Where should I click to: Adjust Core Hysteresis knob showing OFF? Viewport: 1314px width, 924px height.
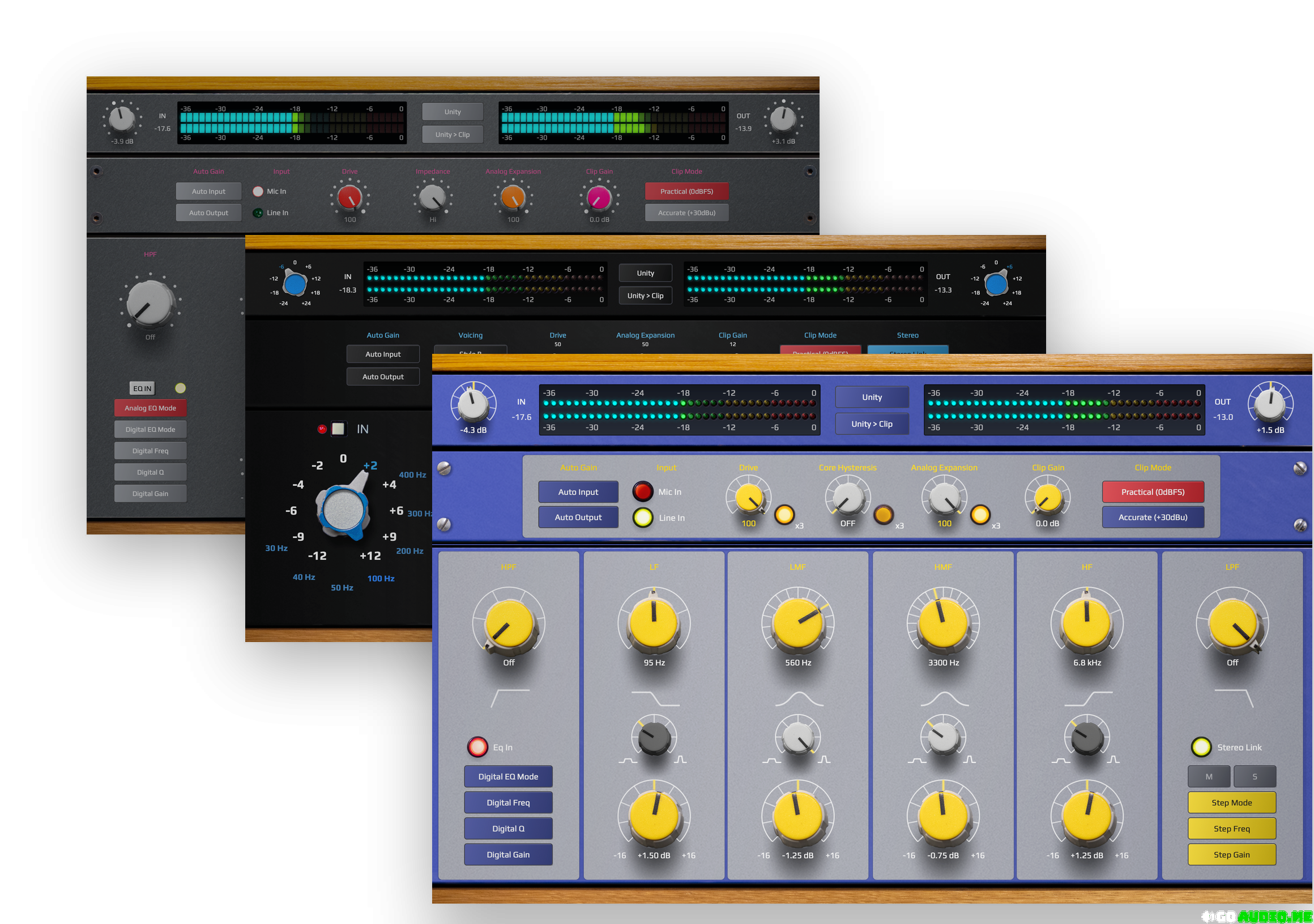tap(847, 498)
